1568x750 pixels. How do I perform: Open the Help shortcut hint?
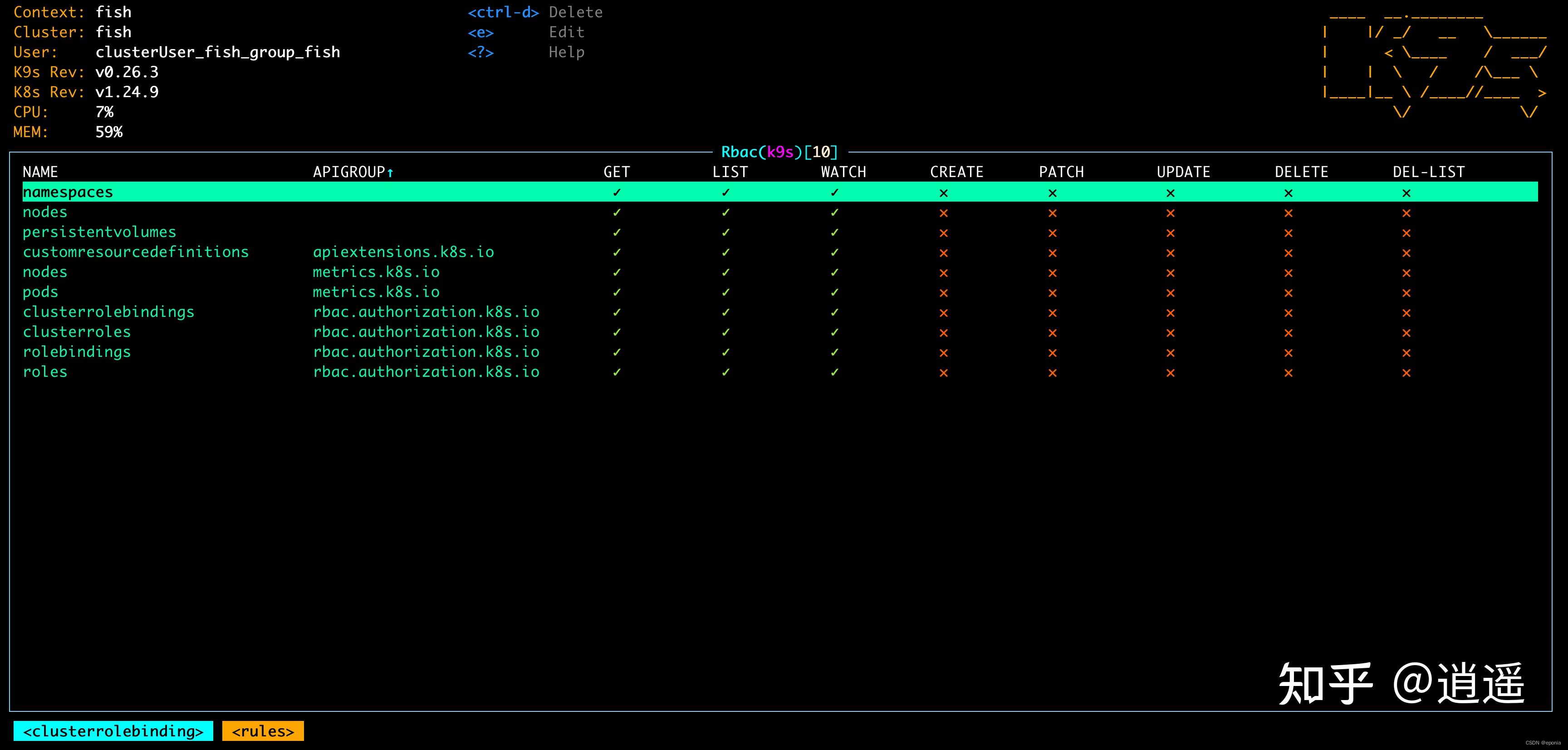point(566,52)
